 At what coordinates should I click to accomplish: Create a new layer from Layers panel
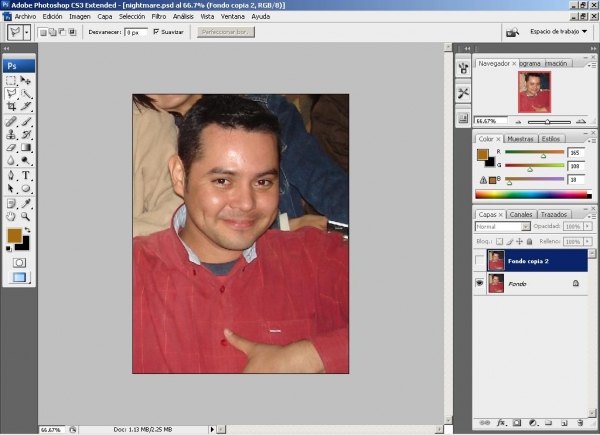[x=564, y=423]
